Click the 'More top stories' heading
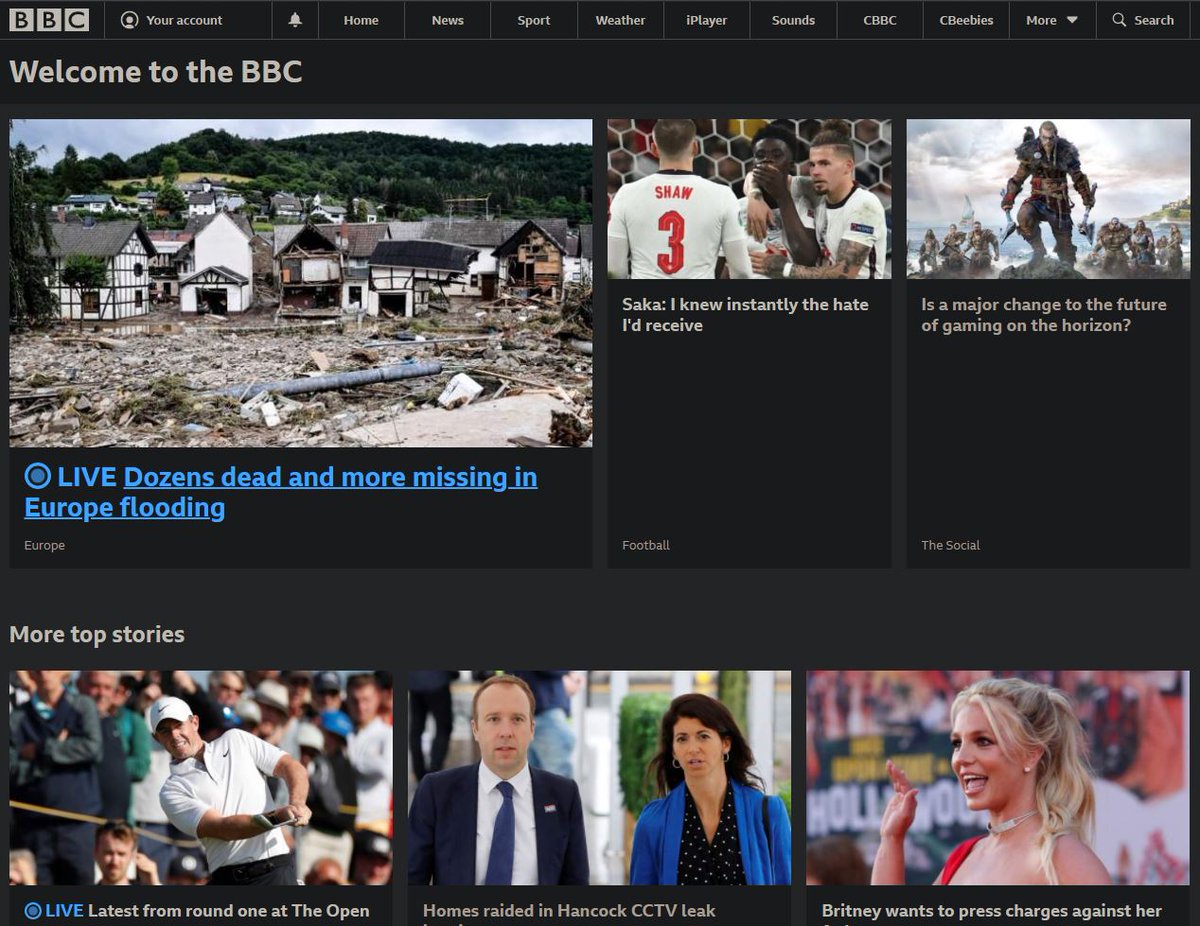This screenshot has width=1200, height=926. pos(97,635)
